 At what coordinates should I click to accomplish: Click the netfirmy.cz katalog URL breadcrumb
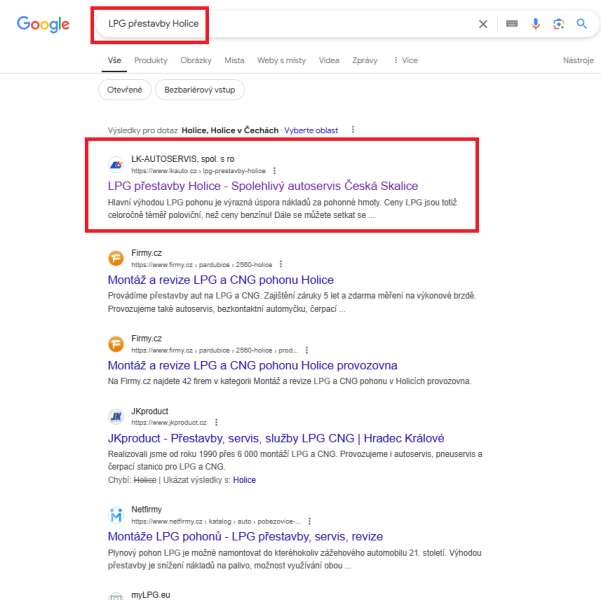pos(216,521)
